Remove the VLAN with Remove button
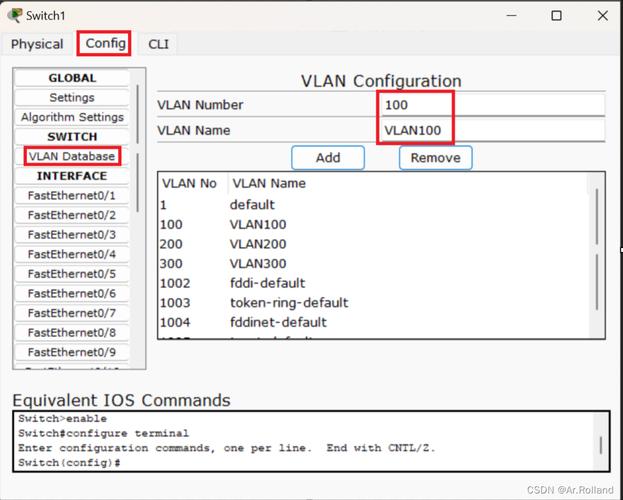The height and width of the screenshot is (500, 623). point(435,158)
